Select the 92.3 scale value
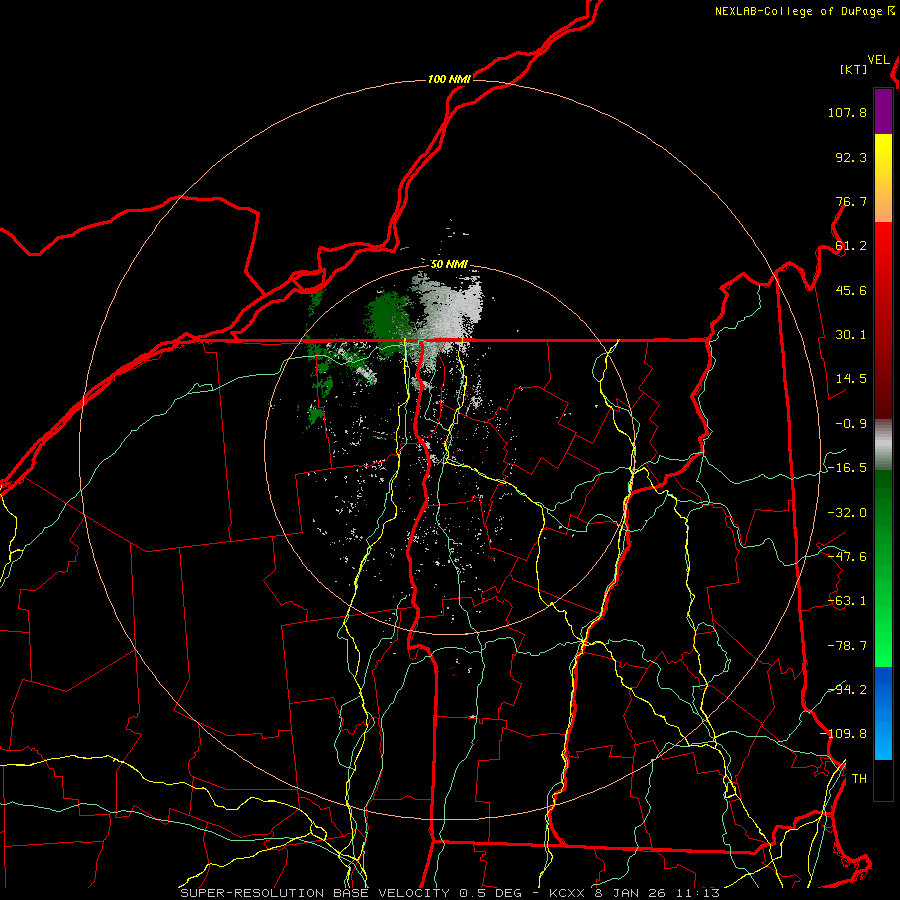This screenshot has height=900, width=900. coord(851,157)
